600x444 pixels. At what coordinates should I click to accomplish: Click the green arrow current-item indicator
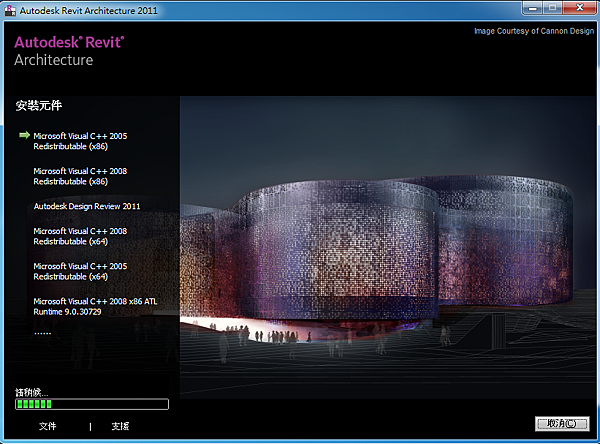coord(24,135)
